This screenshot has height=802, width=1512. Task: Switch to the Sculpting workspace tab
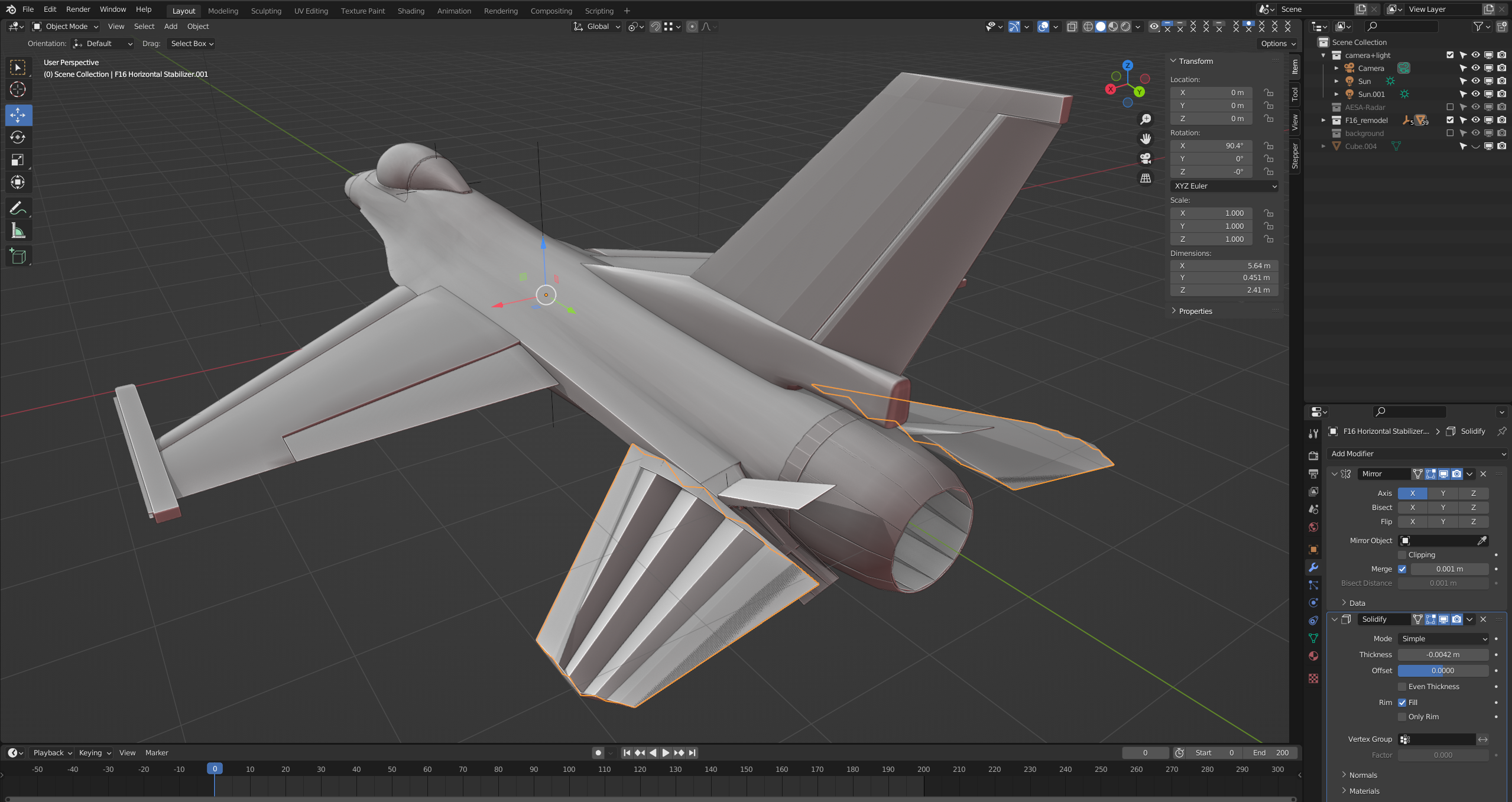[266, 11]
